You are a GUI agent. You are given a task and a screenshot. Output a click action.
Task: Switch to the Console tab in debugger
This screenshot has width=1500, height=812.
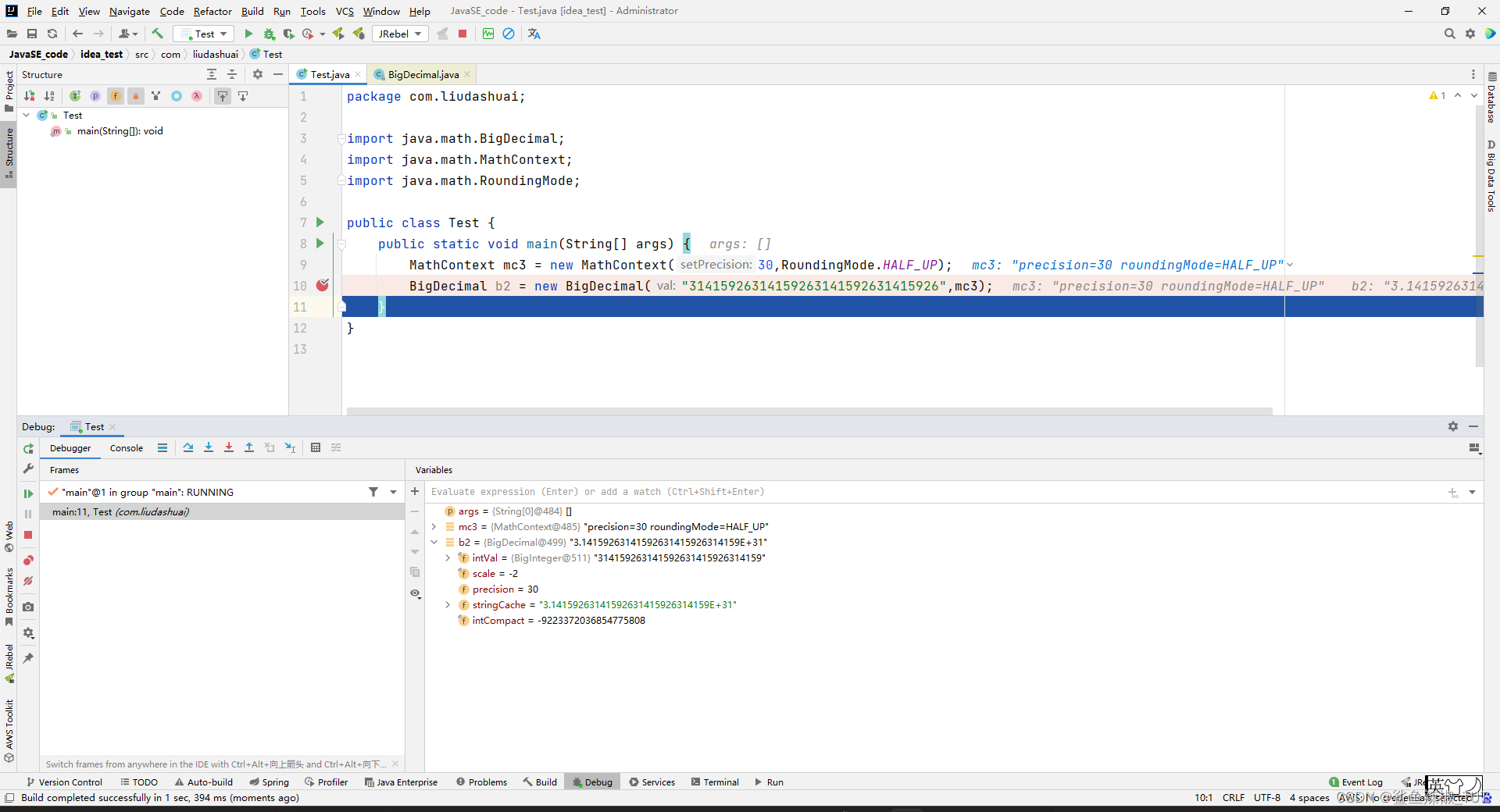pos(127,448)
